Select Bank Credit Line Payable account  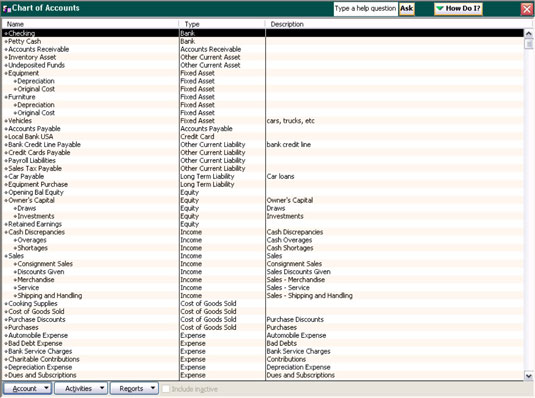[x=44, y=145]
